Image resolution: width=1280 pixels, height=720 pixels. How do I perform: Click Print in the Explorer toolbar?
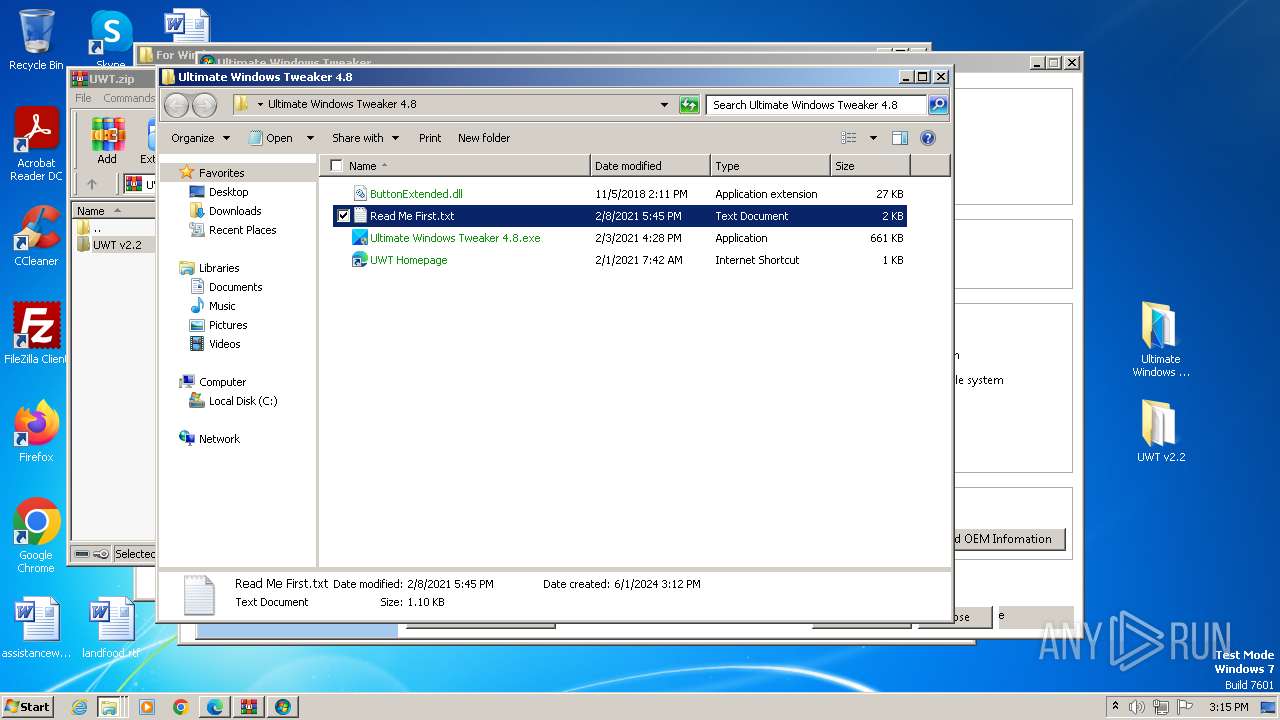pyautogui.click(x=430, y=138)
